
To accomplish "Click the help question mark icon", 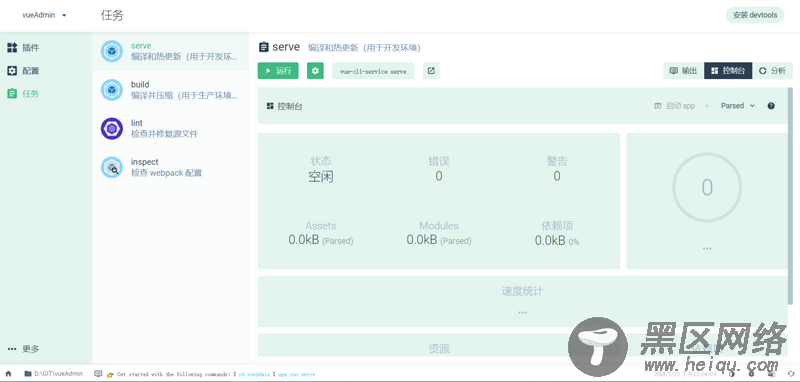I will click(x=771, y=106).
